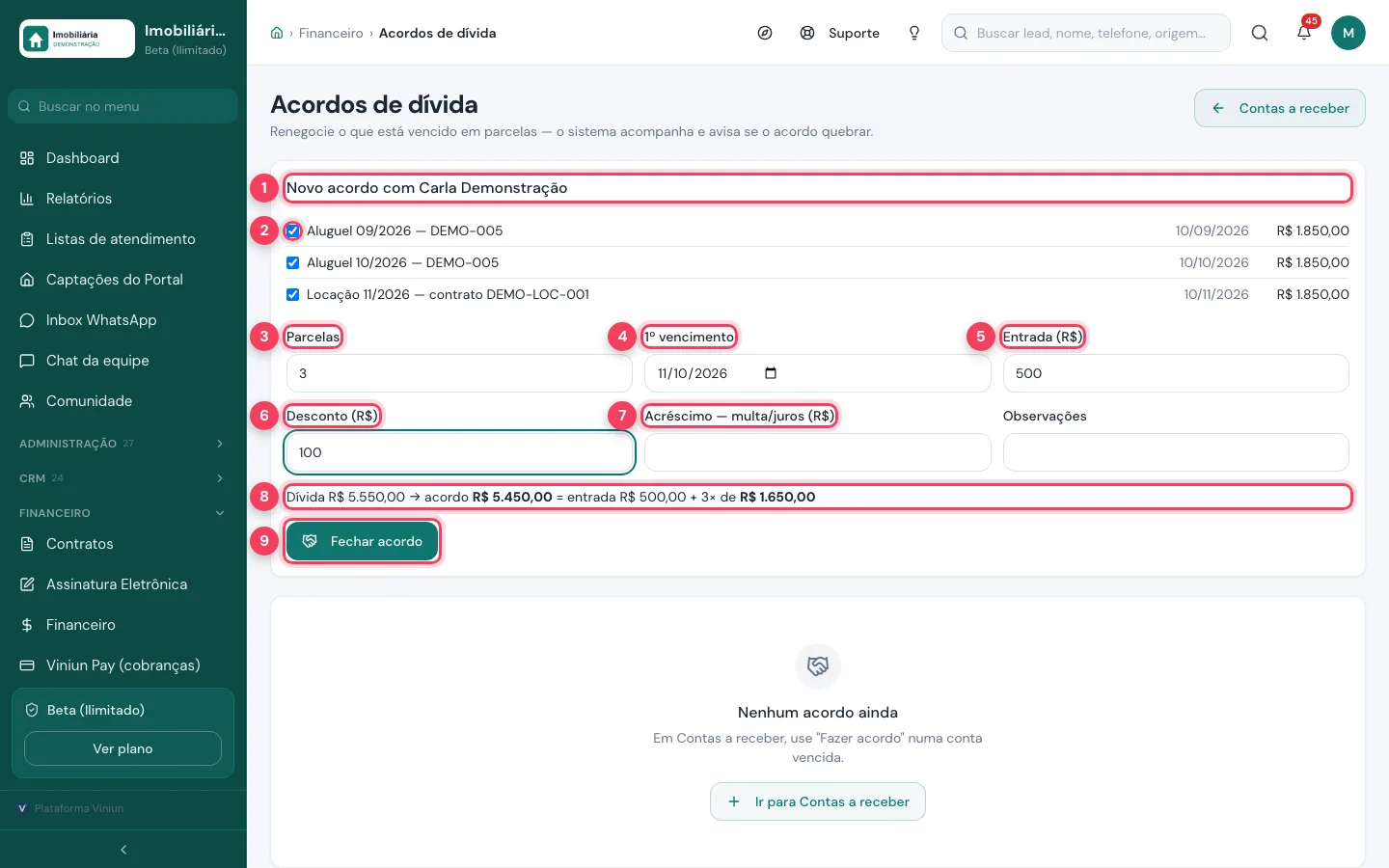Screen dimensions: 1389x868
Task: Focus the Buscar lead search field
Action: pyautogui.click(x=1086, y=33)
